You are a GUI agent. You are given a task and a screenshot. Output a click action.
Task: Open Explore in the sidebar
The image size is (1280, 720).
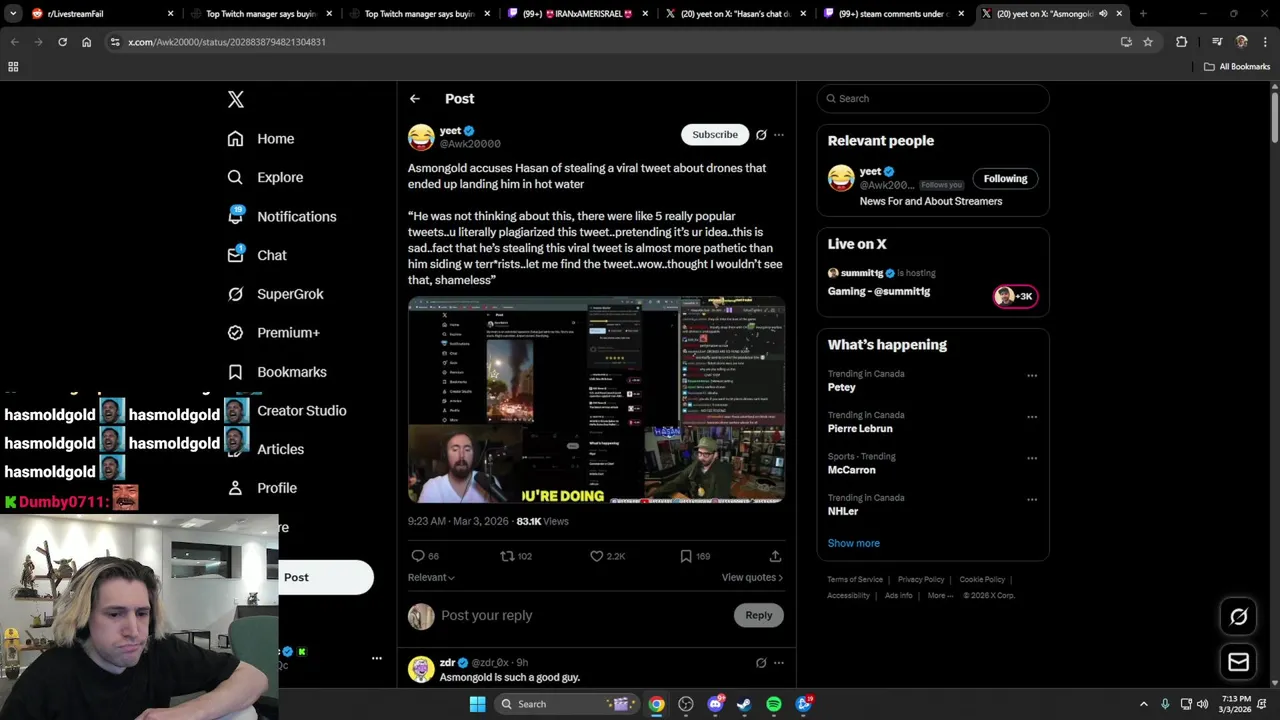coord(265,177)
